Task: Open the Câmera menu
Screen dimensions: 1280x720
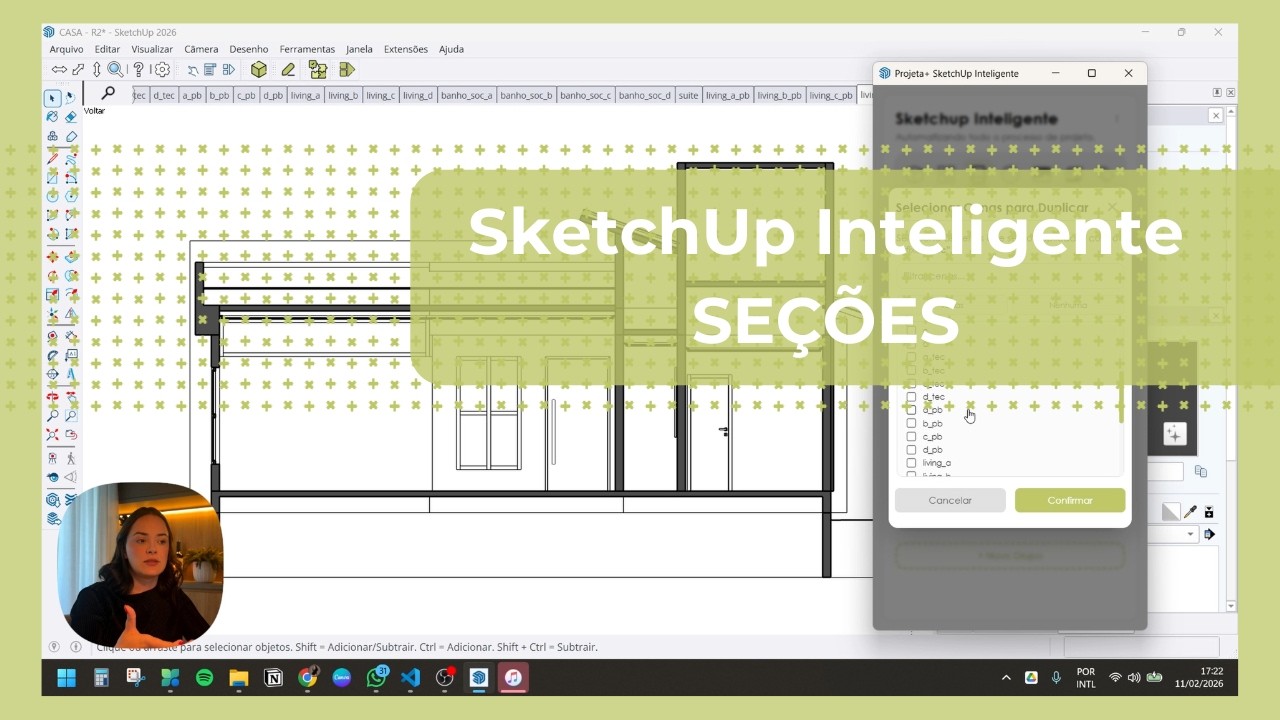Action: pos(201,49)
